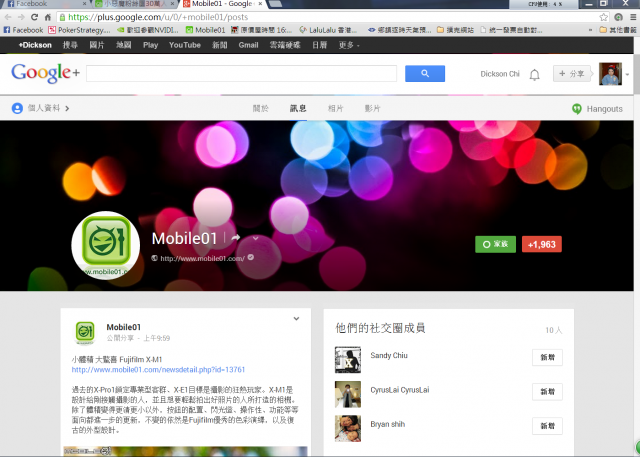Open the Chrome menu icon
This screenshot has height=457, width=640.
633,17
